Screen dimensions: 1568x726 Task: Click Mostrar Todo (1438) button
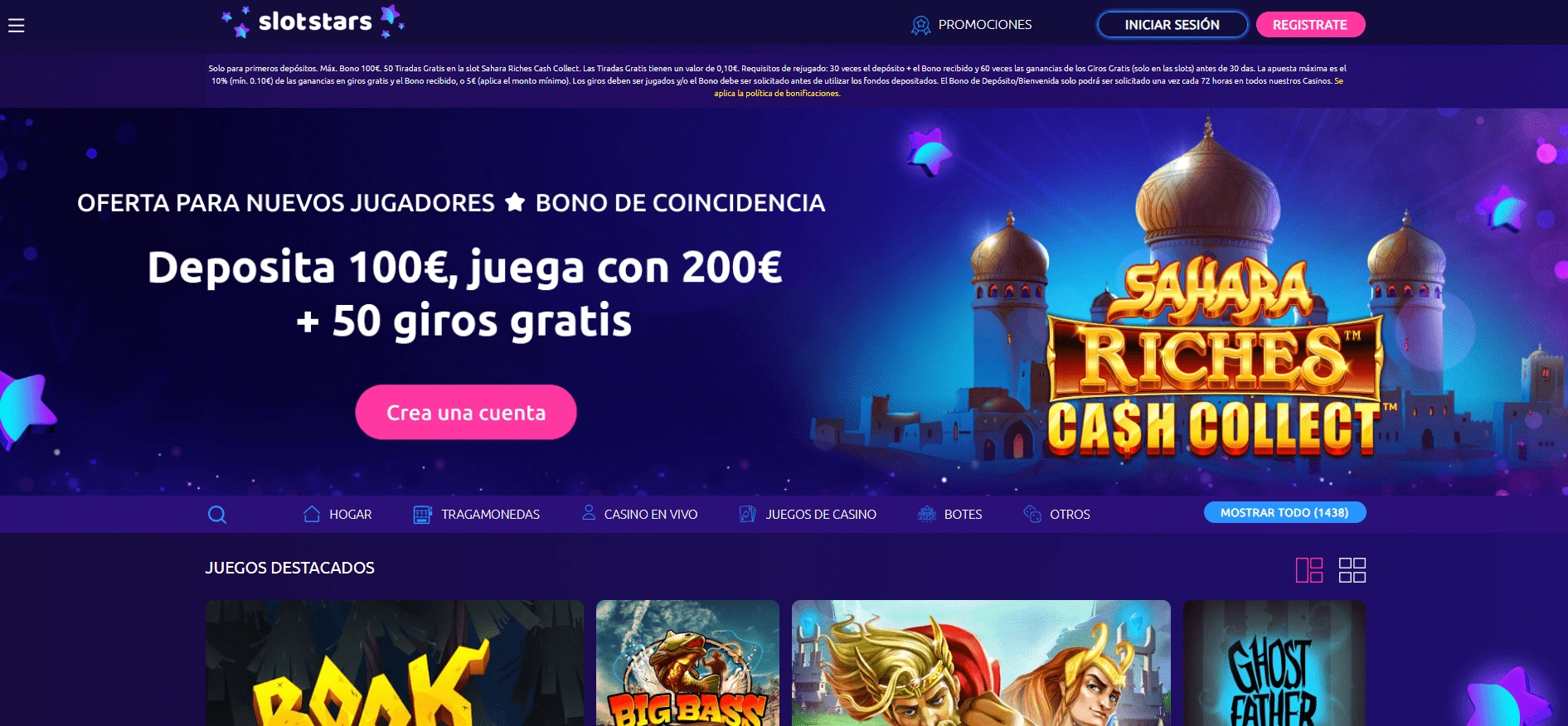[x=1284, y=512]
